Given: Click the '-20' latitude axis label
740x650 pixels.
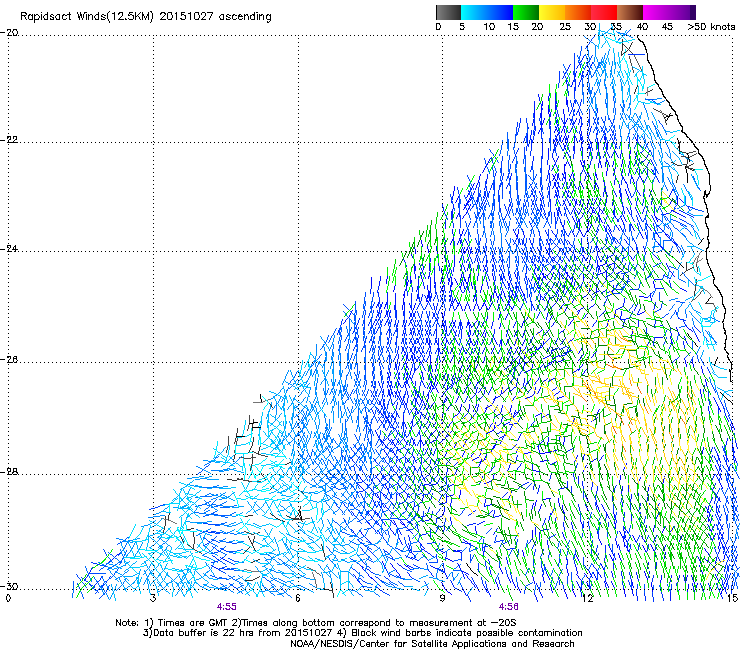Looking at the screenshot, I should 9,33.
